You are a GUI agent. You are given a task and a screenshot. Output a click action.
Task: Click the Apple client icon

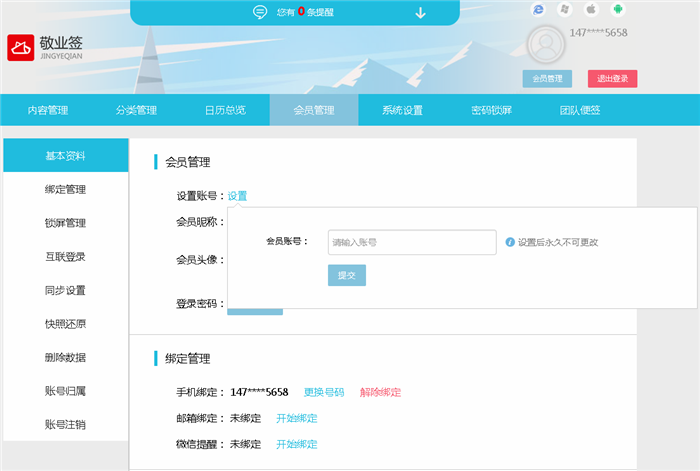point(591,9)
